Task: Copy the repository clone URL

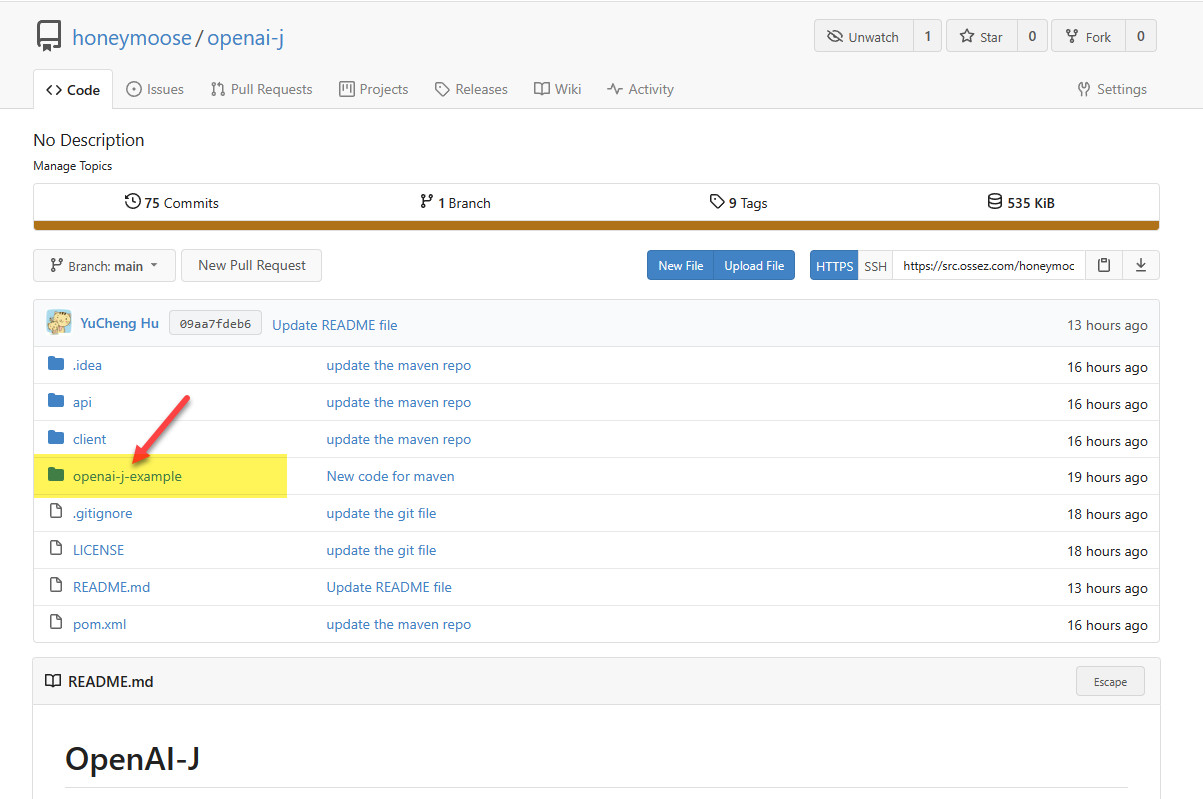Action: pyautogui.click(x=1104, y=265)
